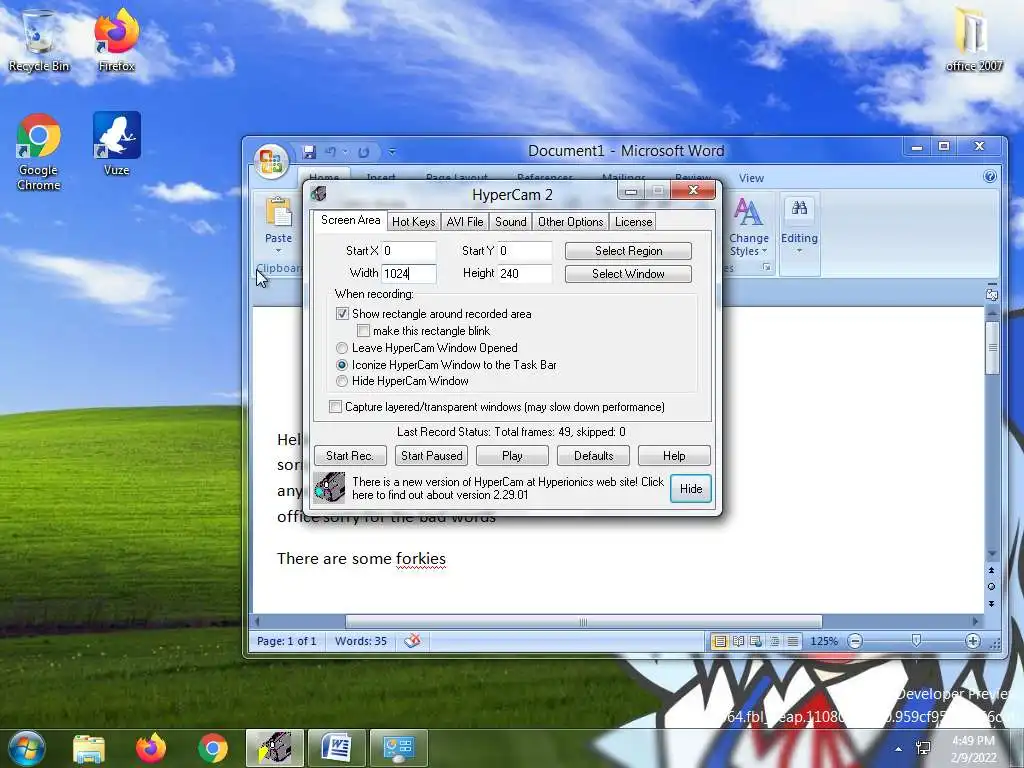The image size is (1024, 768).
Task: Select Iconize HyperCam Window to the Task Bar
Action: [x=342, y=365]
